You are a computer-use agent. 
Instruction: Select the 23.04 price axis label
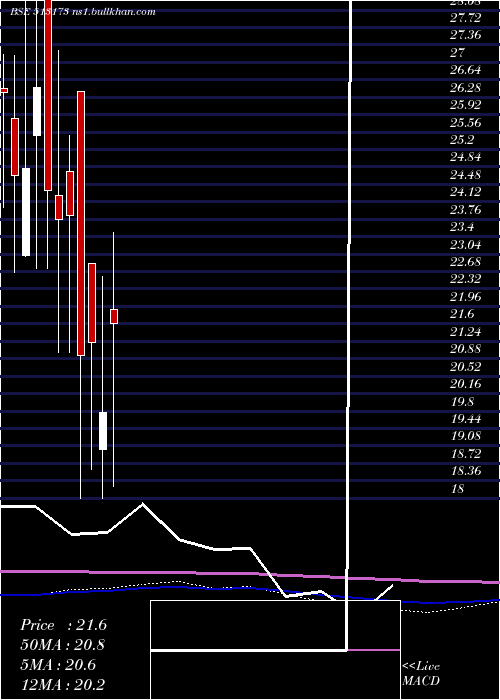[466, 245]
